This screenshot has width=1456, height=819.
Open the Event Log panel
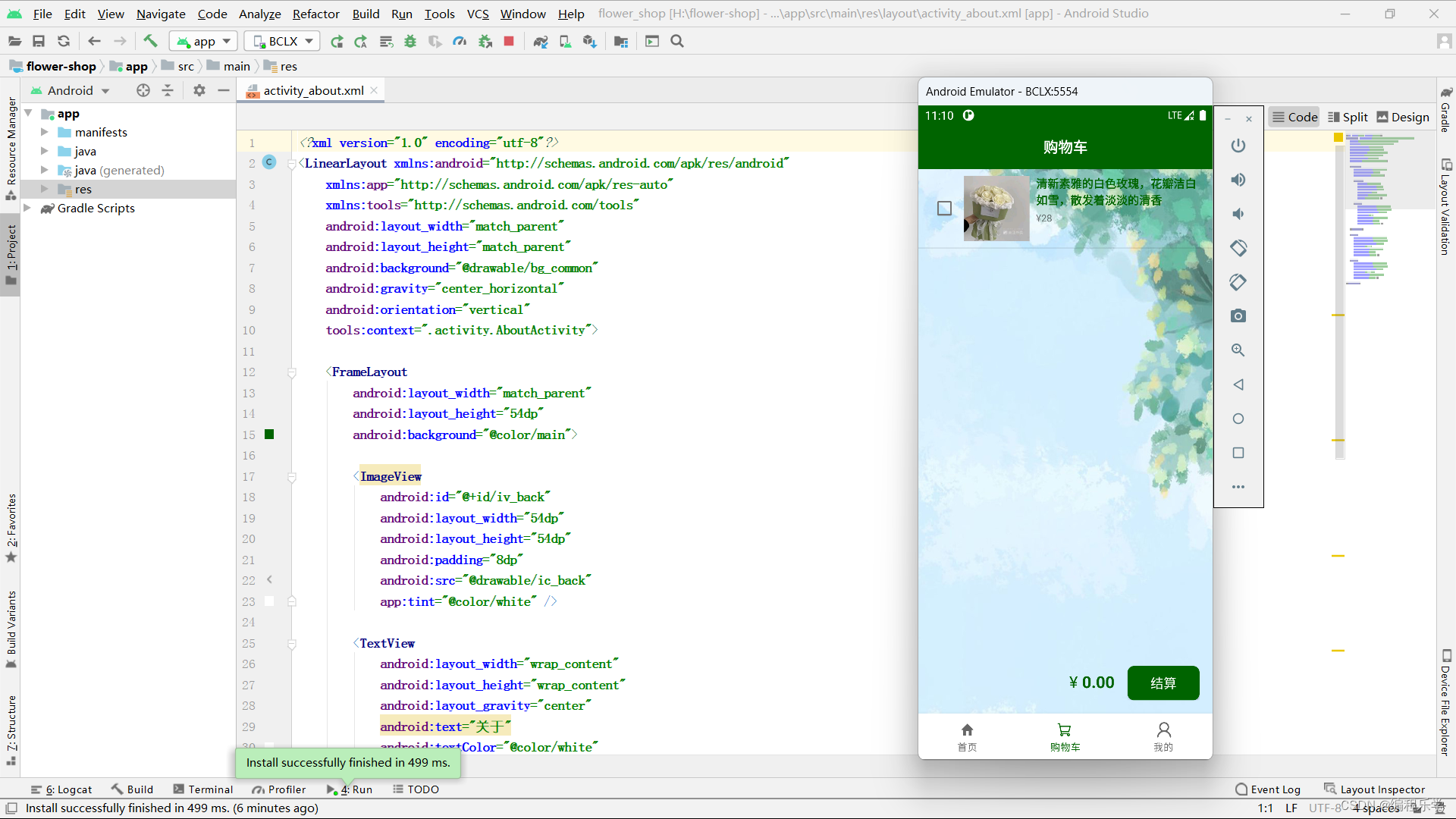coord(1268,789)
